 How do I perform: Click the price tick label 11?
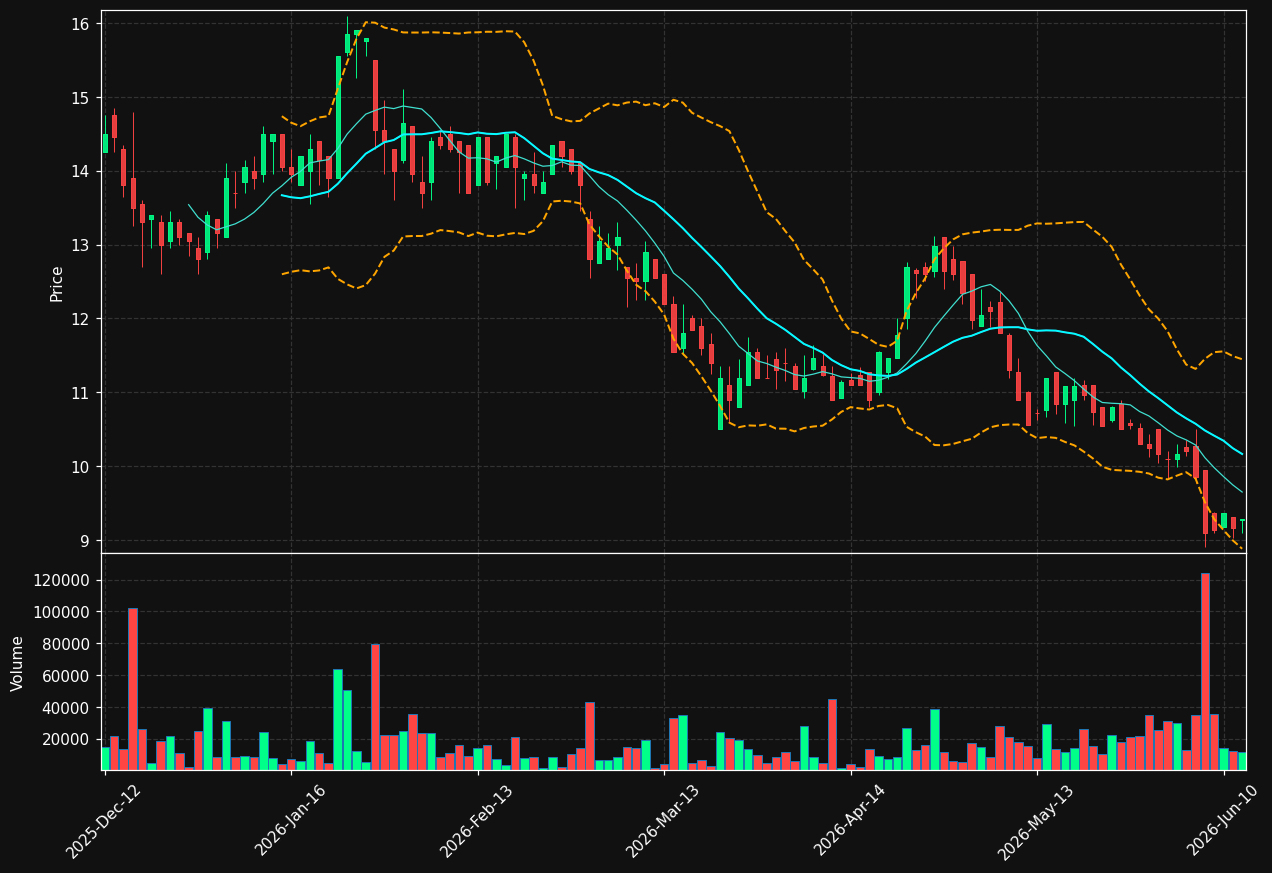pyautogui.click(x=80, y=393)
